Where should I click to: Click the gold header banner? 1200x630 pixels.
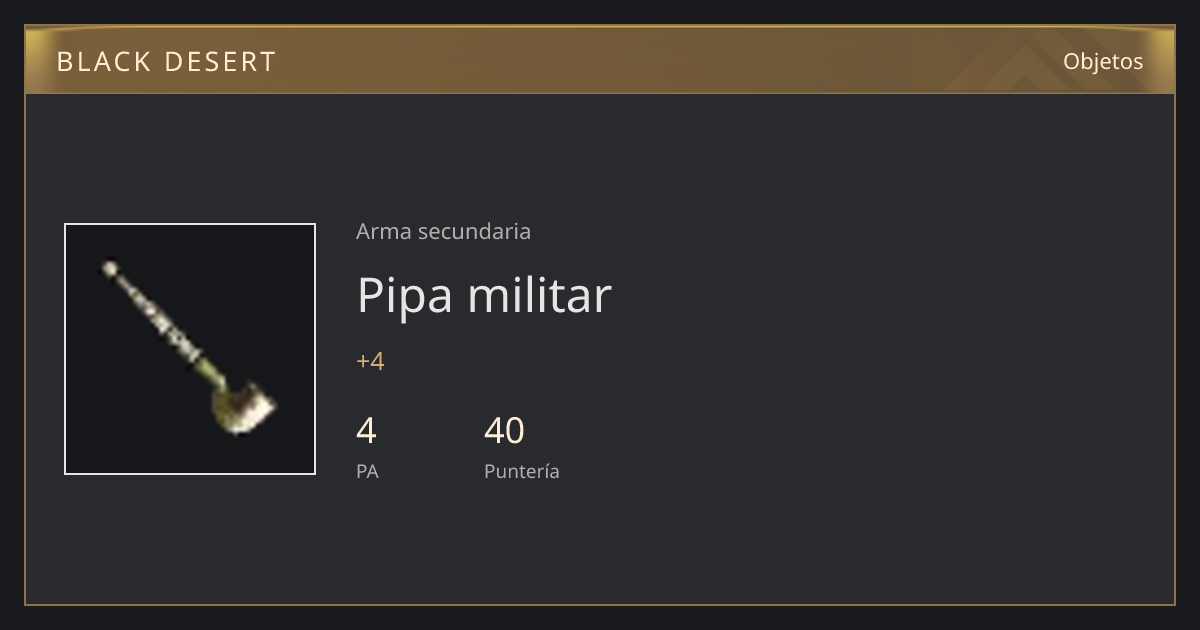[600, 60]
